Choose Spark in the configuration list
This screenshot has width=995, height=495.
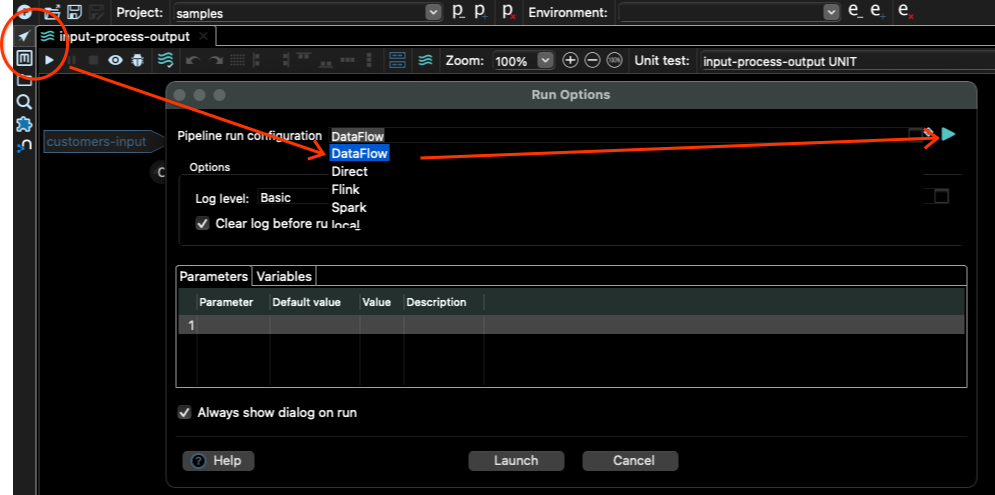pos(349,208)
